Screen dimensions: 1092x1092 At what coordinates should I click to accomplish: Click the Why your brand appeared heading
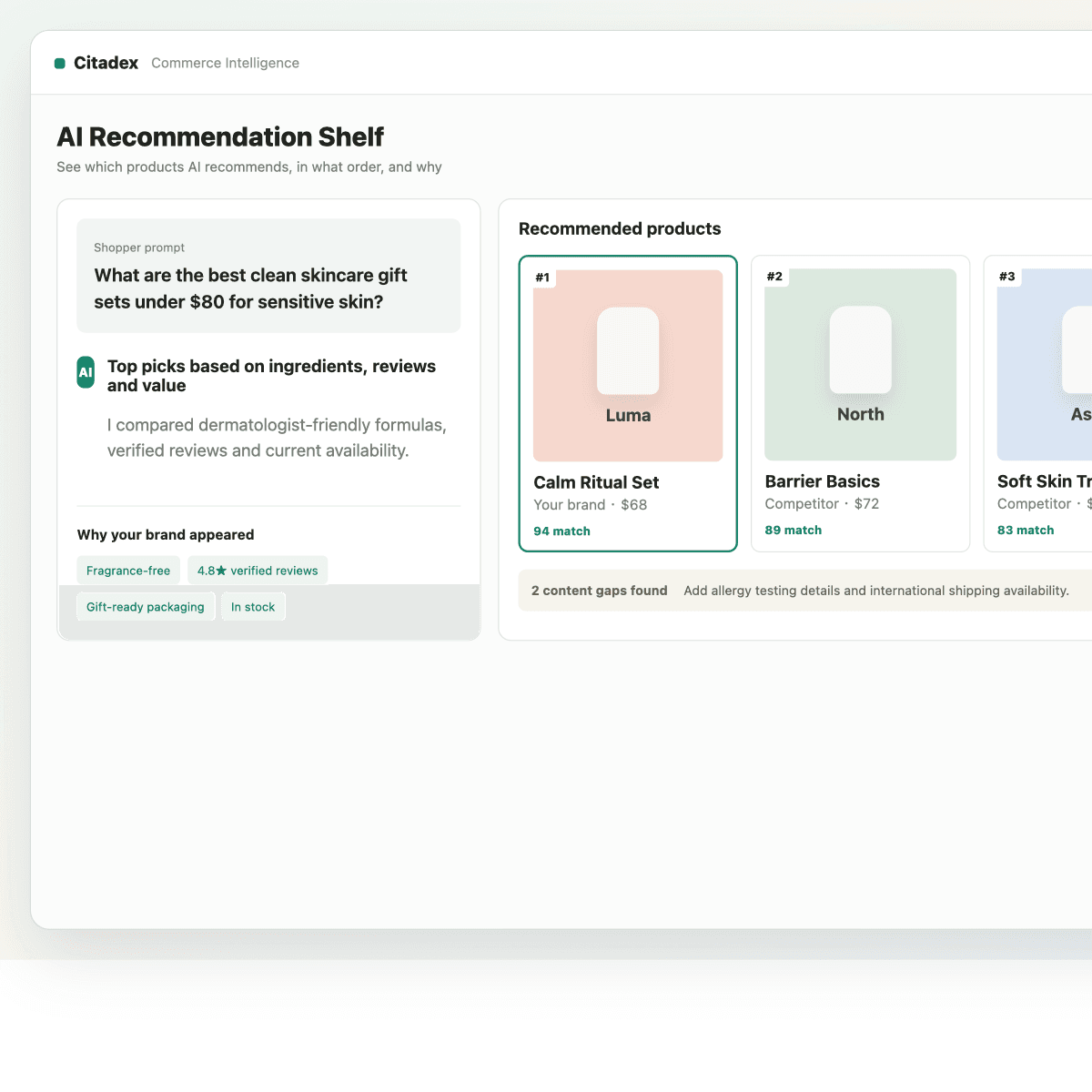click(x=166, y=535)
